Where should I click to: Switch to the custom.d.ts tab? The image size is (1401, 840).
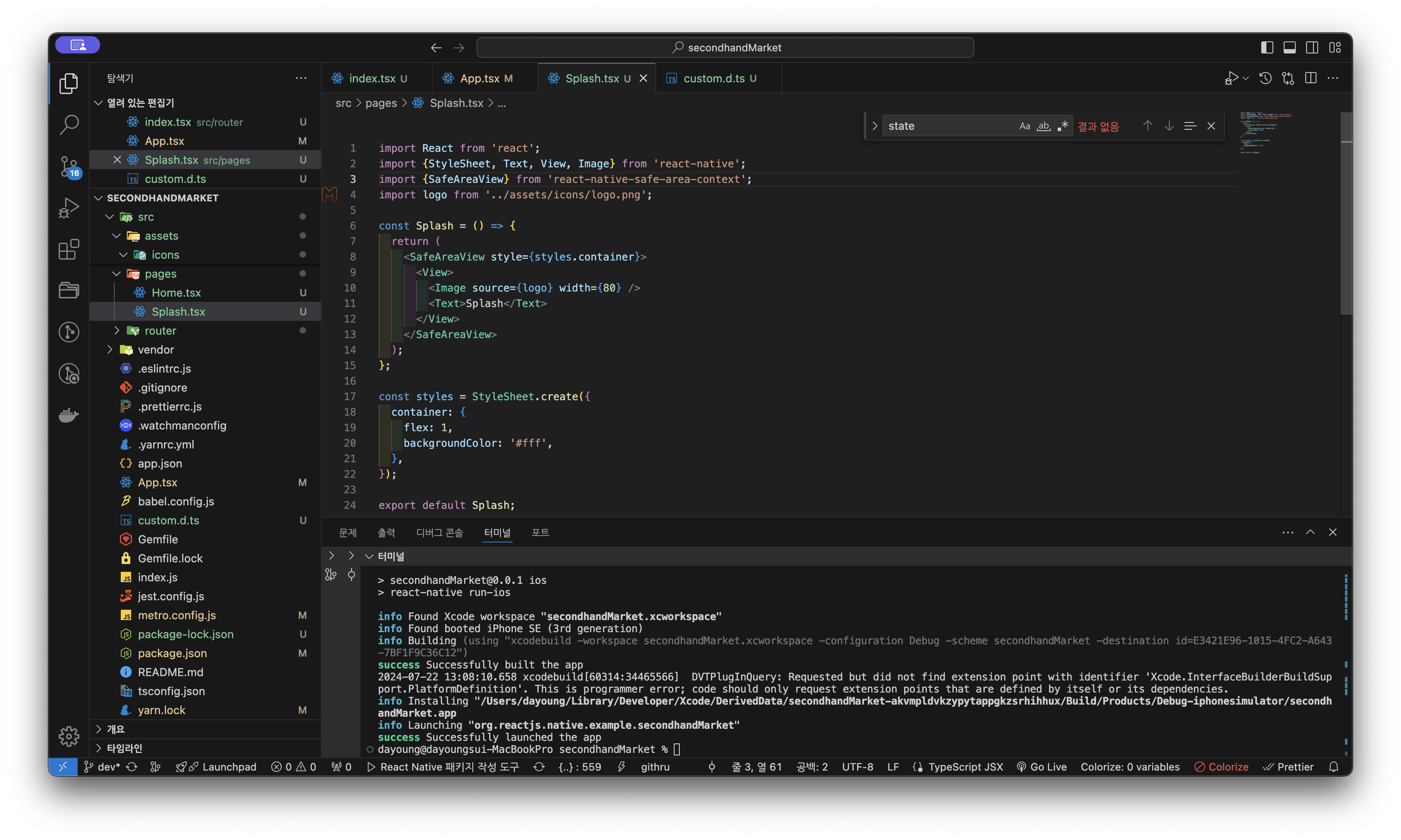point(713,78)
